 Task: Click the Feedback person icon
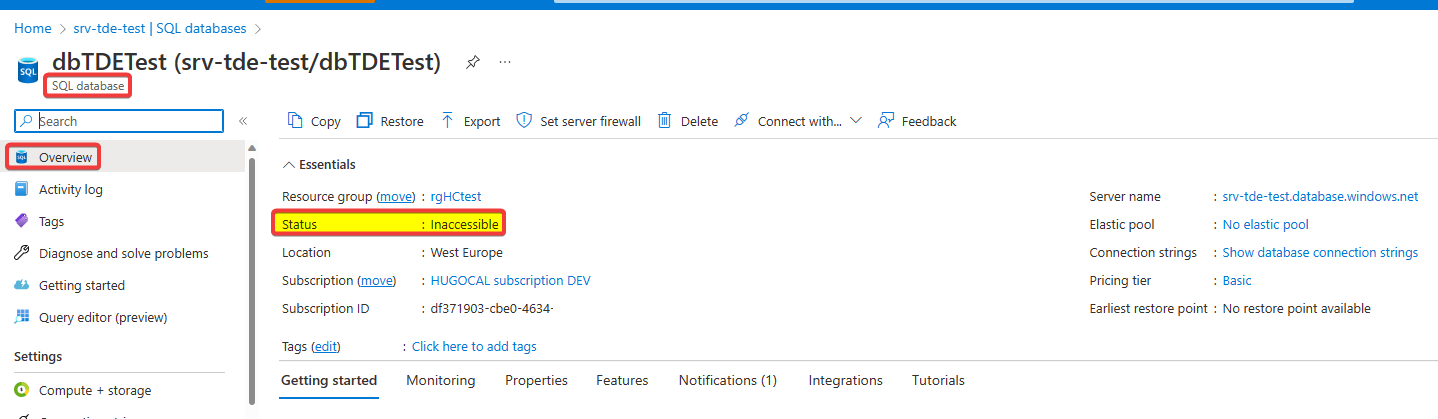(885, 120)
